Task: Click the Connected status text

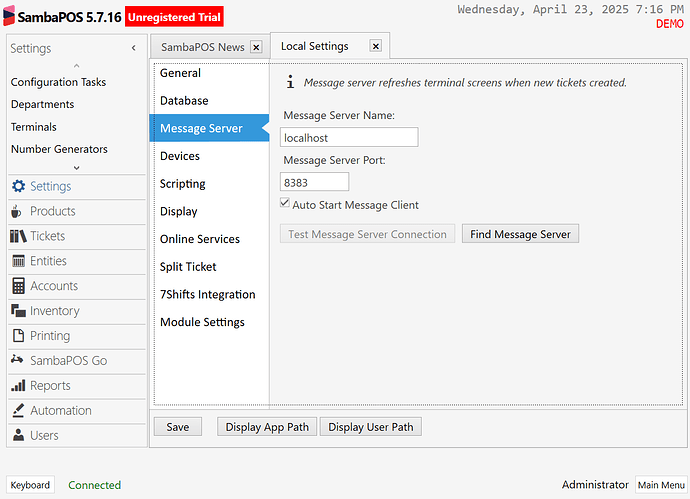Action: point(95,485)
